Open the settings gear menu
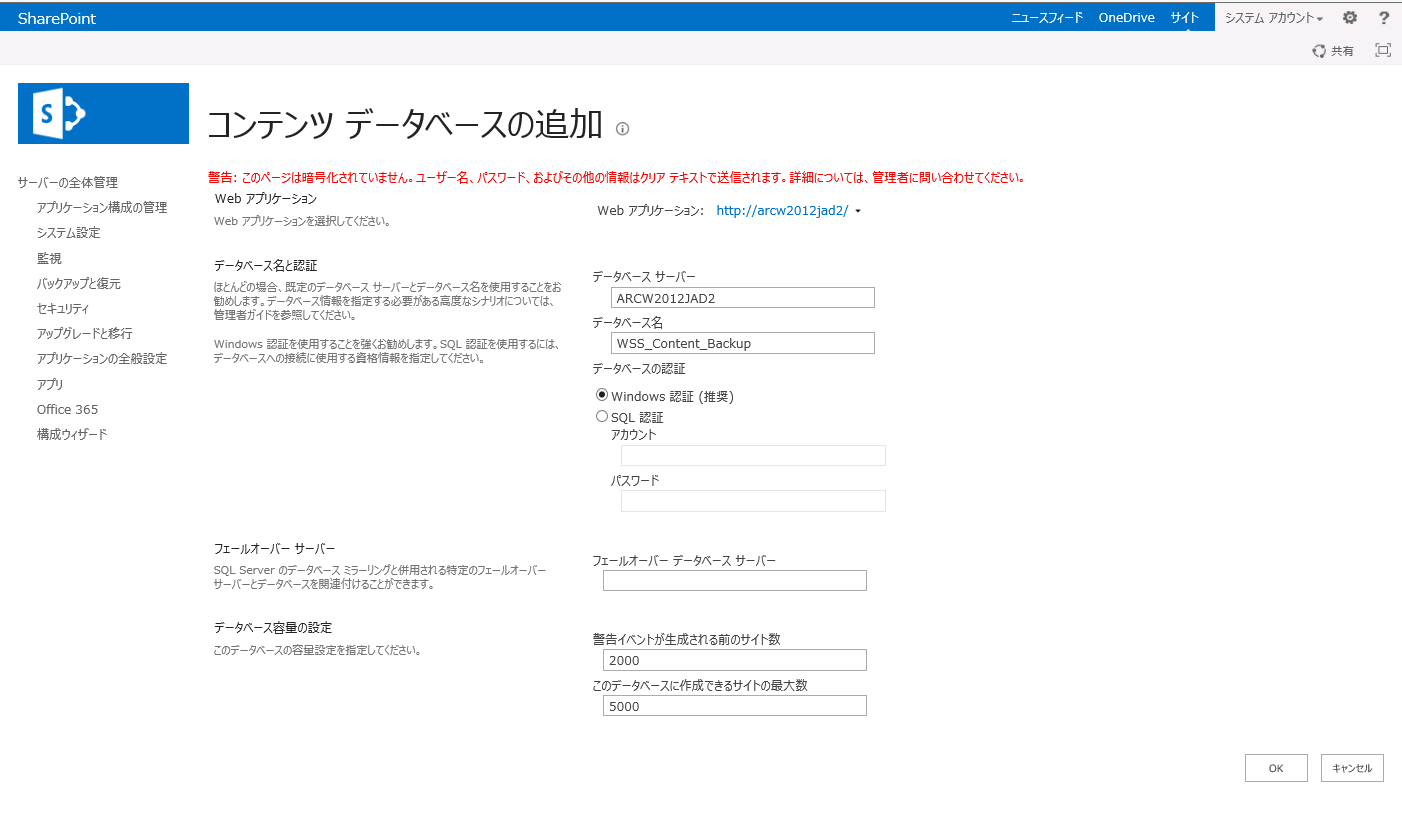Screen dimensions: 1402x836 click(x=1350, y=17)
